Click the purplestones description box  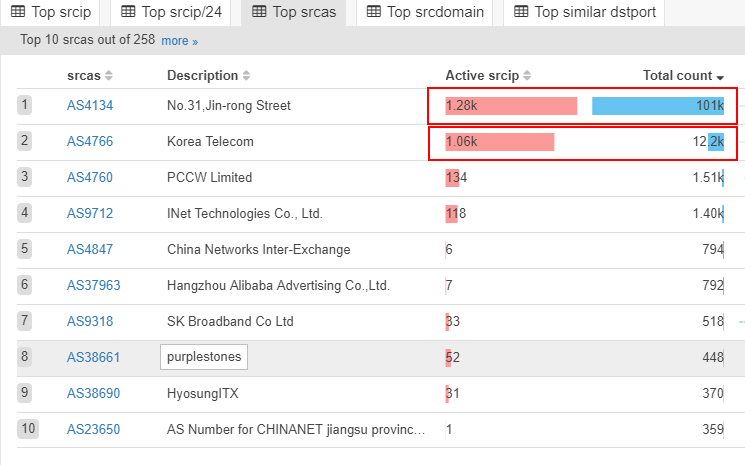(203, 357)
